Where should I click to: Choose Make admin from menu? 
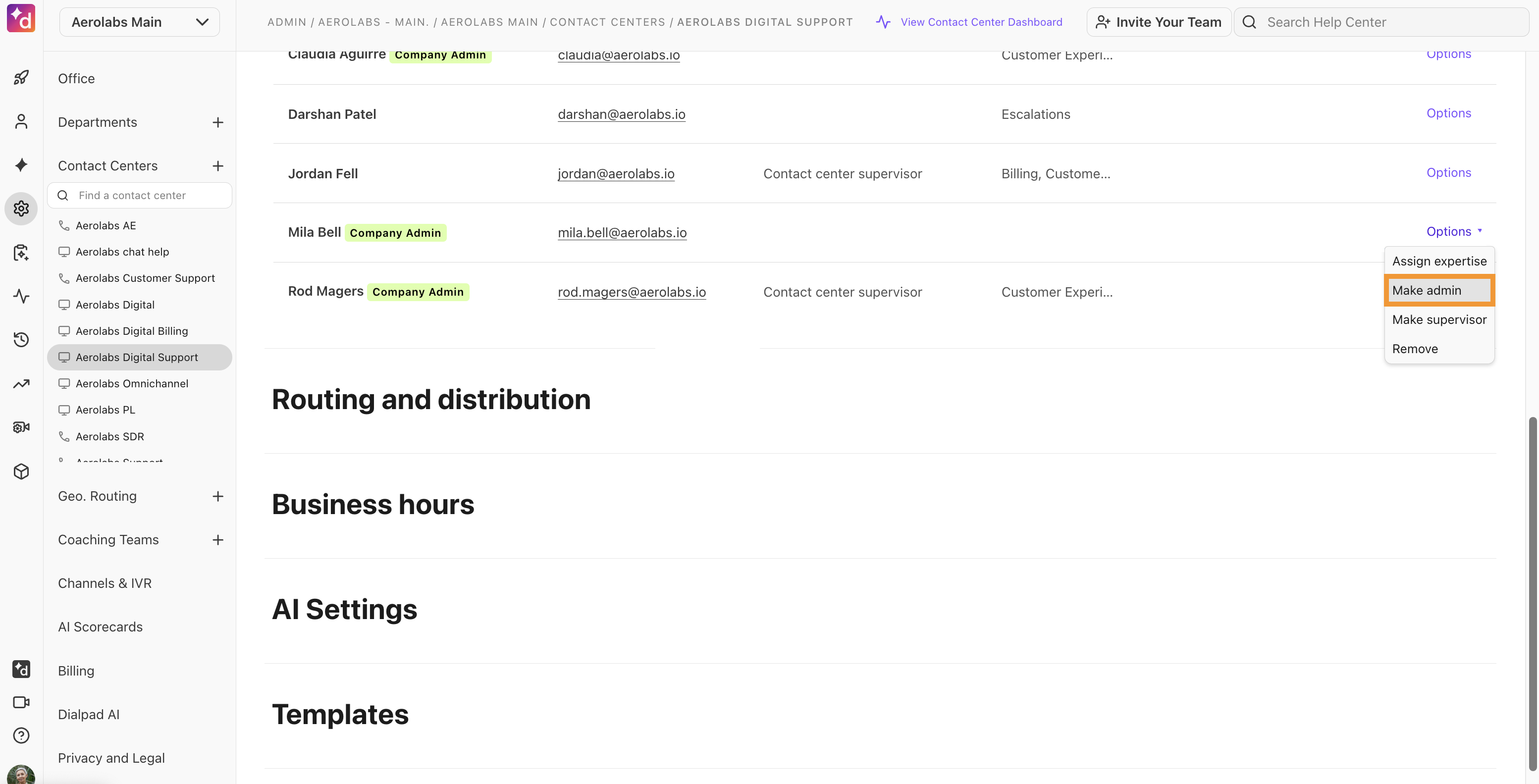pos(1439,290)
